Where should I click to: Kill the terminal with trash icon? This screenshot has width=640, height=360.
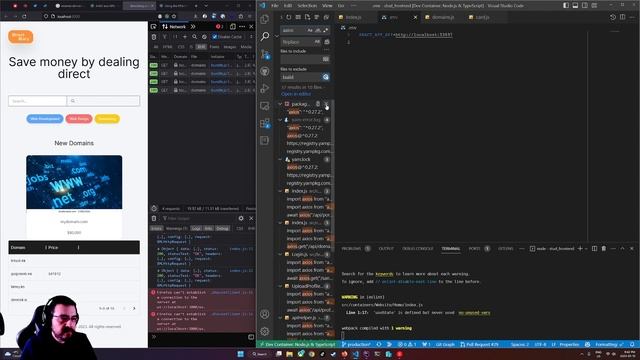pyautogui.click(x=604, y=248)
